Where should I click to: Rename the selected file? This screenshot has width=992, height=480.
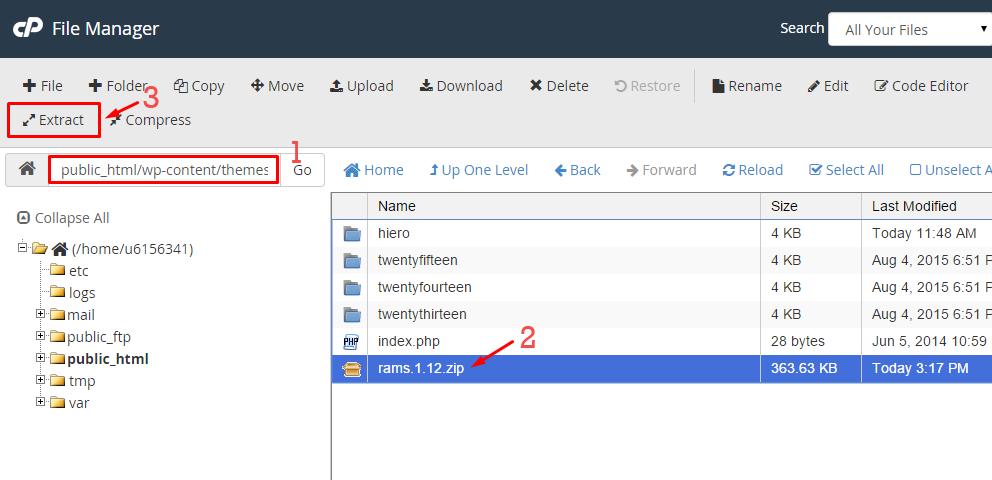tap(747, 86)
